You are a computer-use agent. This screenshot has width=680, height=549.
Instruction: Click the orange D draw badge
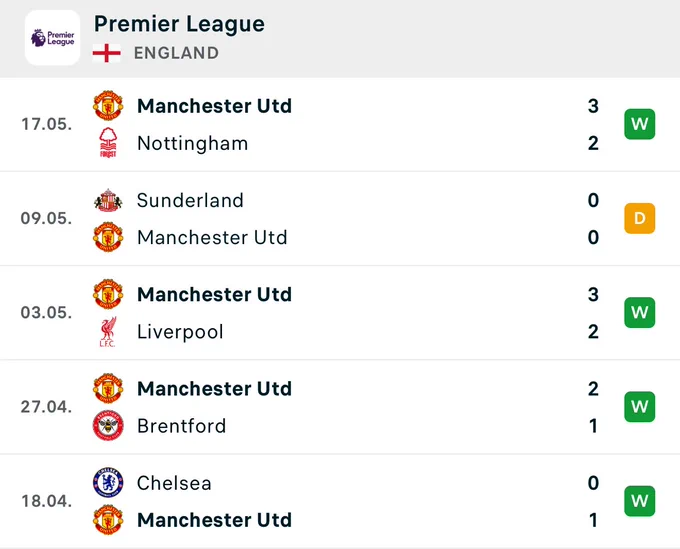click(x=640, y=218)
